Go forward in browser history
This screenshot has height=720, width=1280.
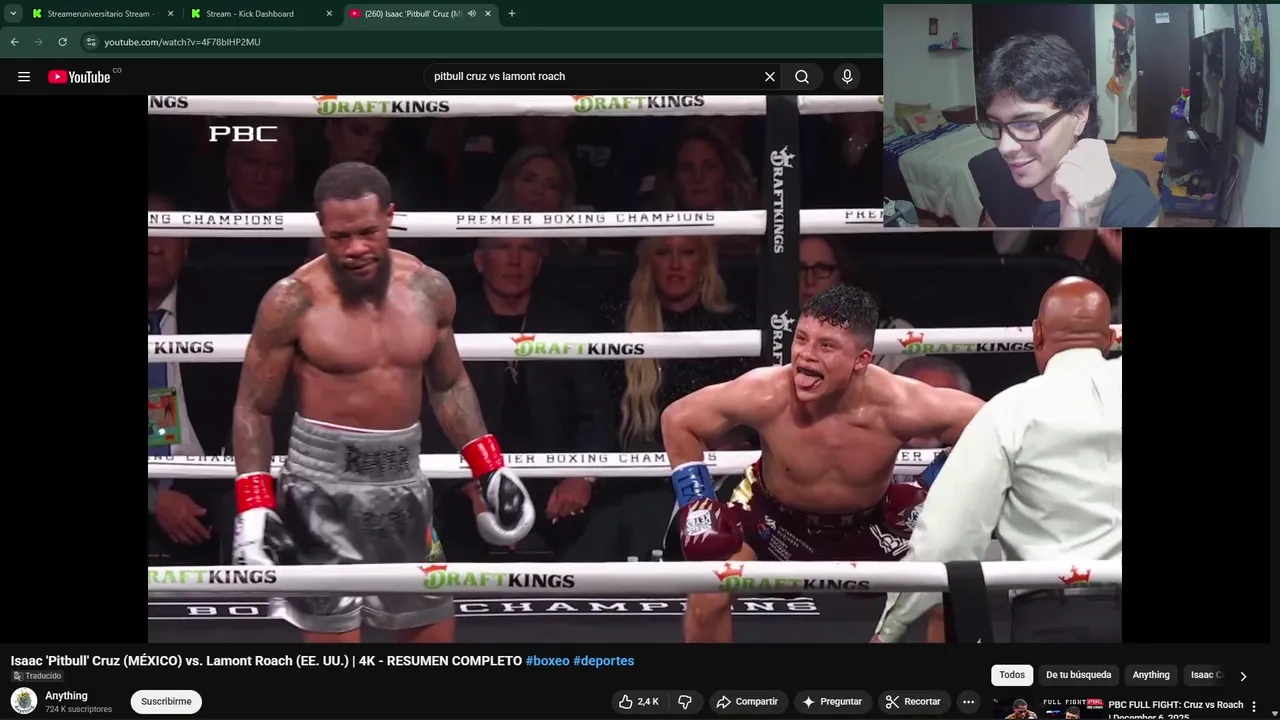[38, 42]
